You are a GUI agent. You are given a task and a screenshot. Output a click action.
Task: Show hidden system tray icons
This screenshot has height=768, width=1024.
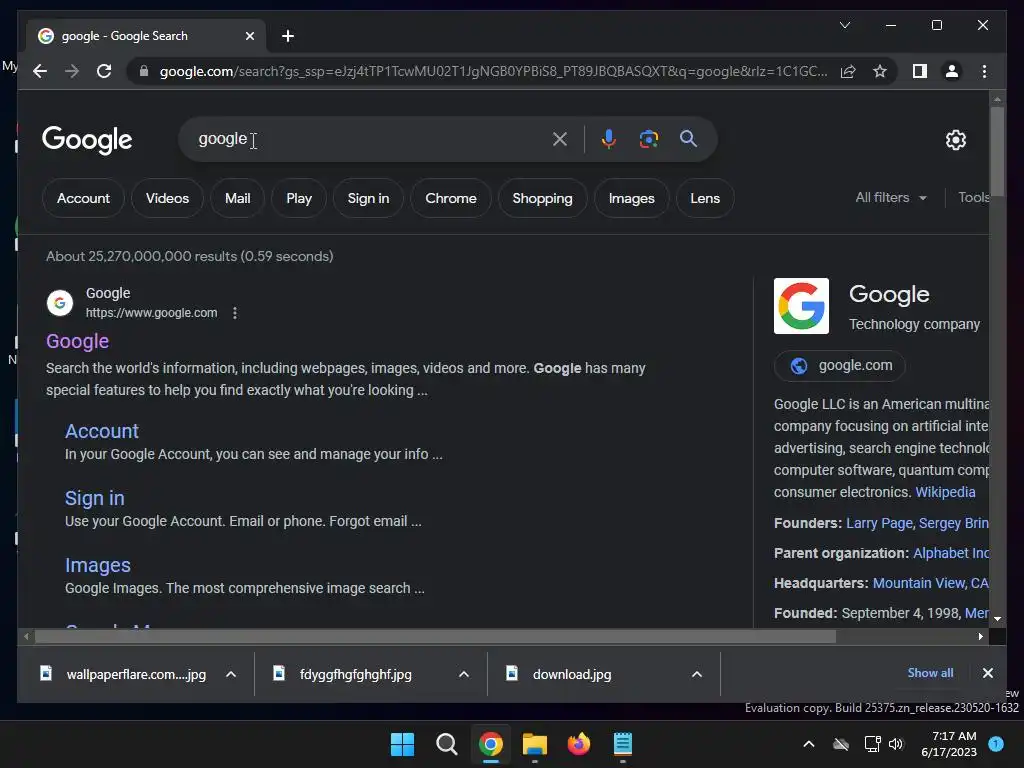click(x=808, y=744)
